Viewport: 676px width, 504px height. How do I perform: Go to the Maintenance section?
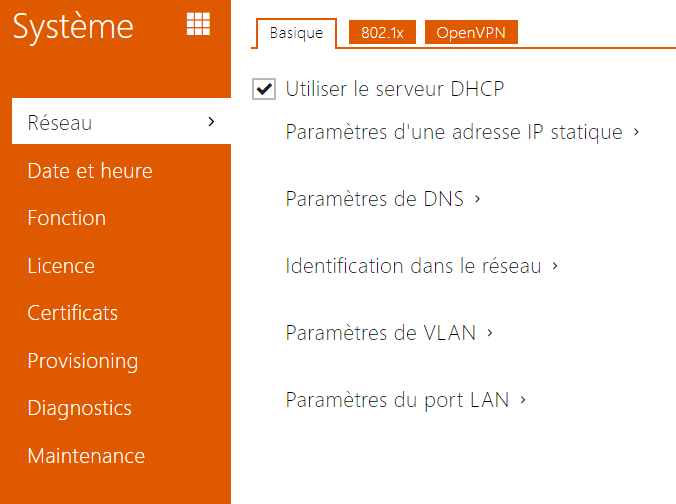(x=86, y=456)
